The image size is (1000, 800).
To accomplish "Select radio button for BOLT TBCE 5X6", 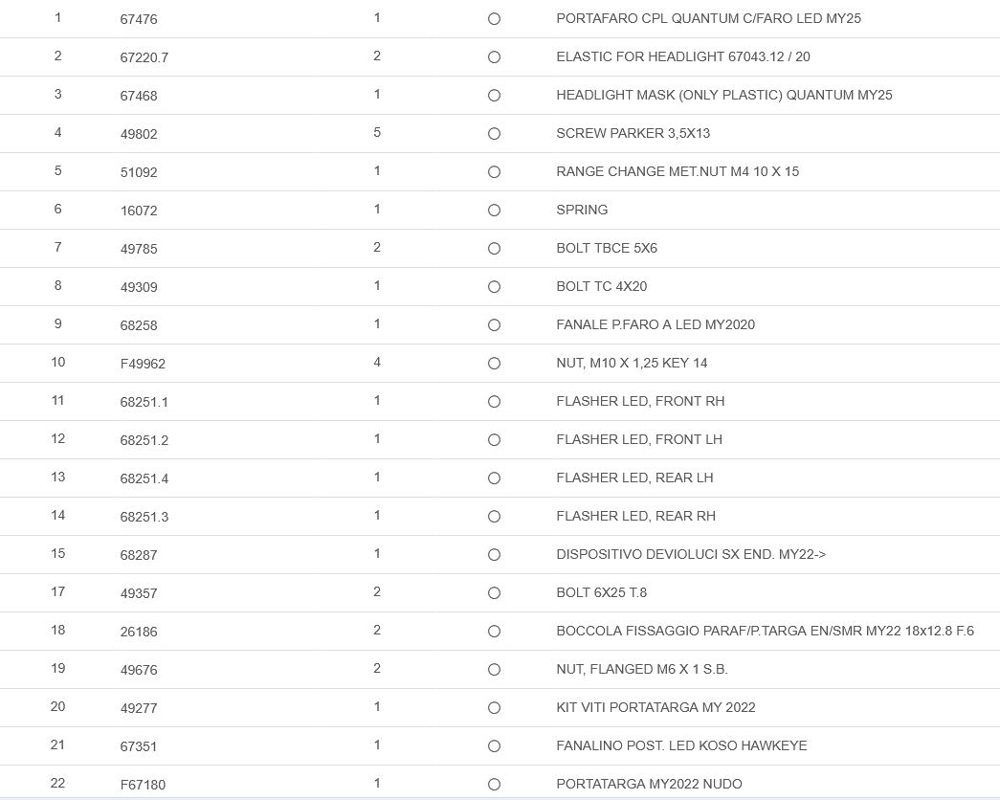I will [494, 249].
